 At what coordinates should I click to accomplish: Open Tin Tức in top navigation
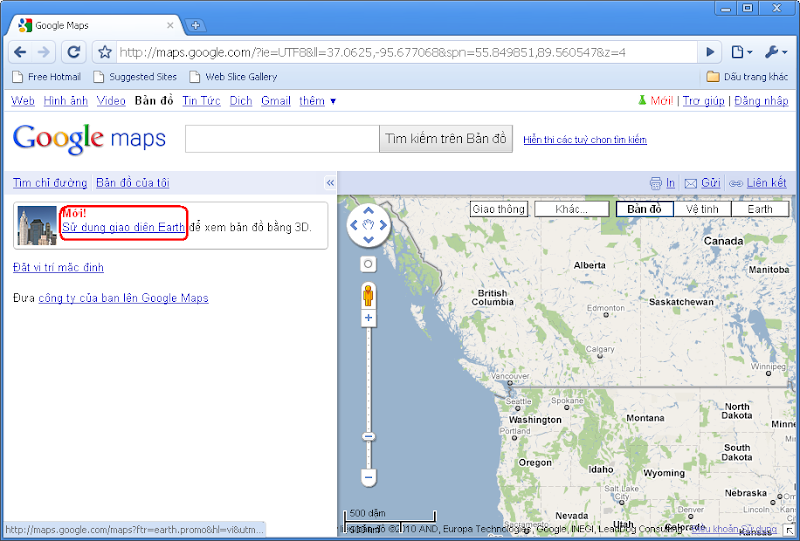tap(202, 101)
